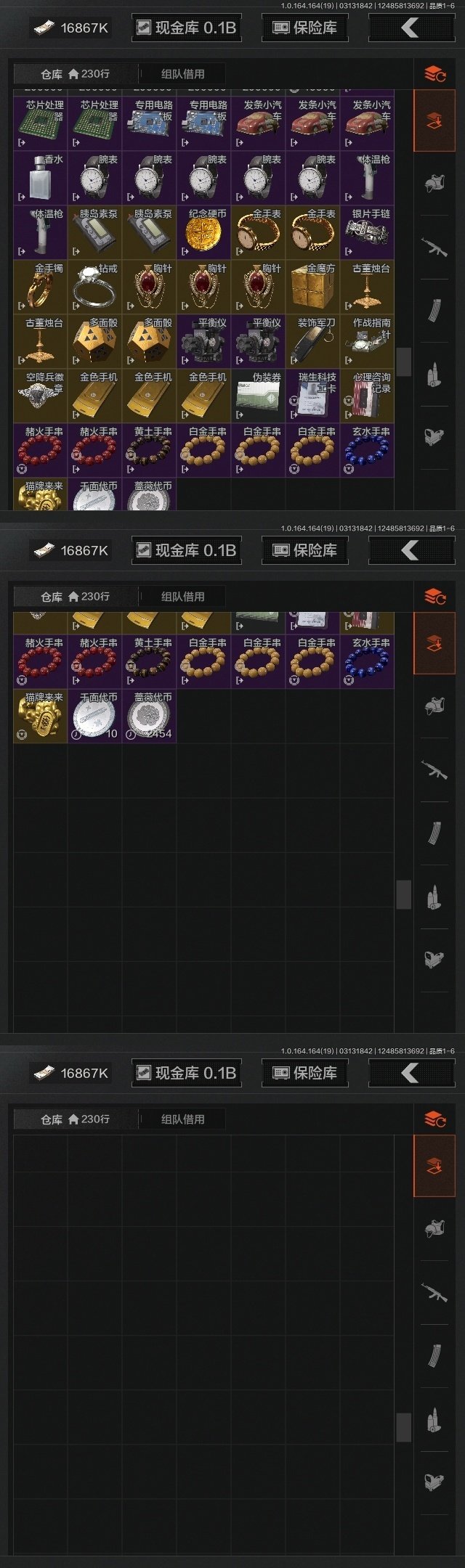Open 现金库 0.1B on the empty warehouse screen

[x=187, y=1073]
